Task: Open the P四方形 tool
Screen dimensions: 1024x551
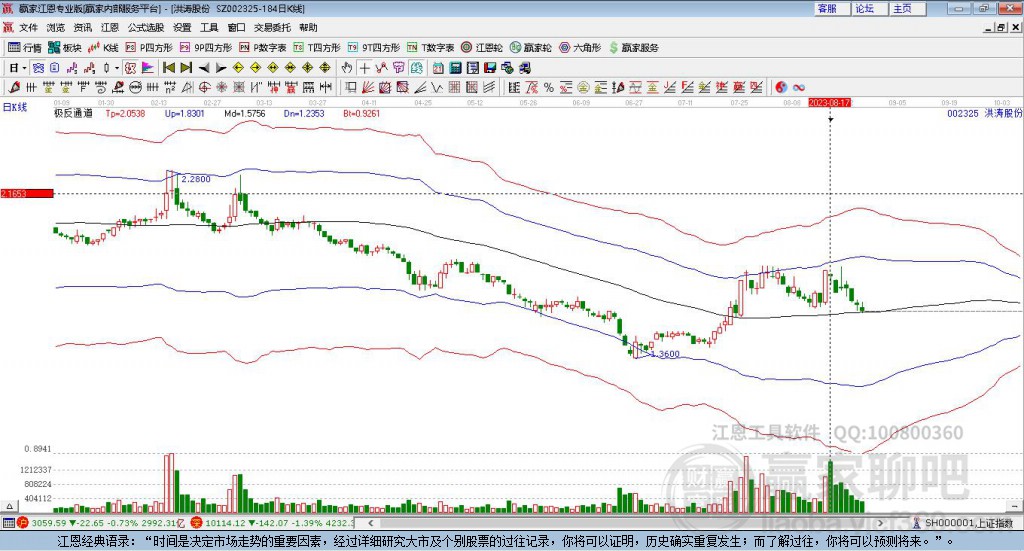Action: pos(149,48)
